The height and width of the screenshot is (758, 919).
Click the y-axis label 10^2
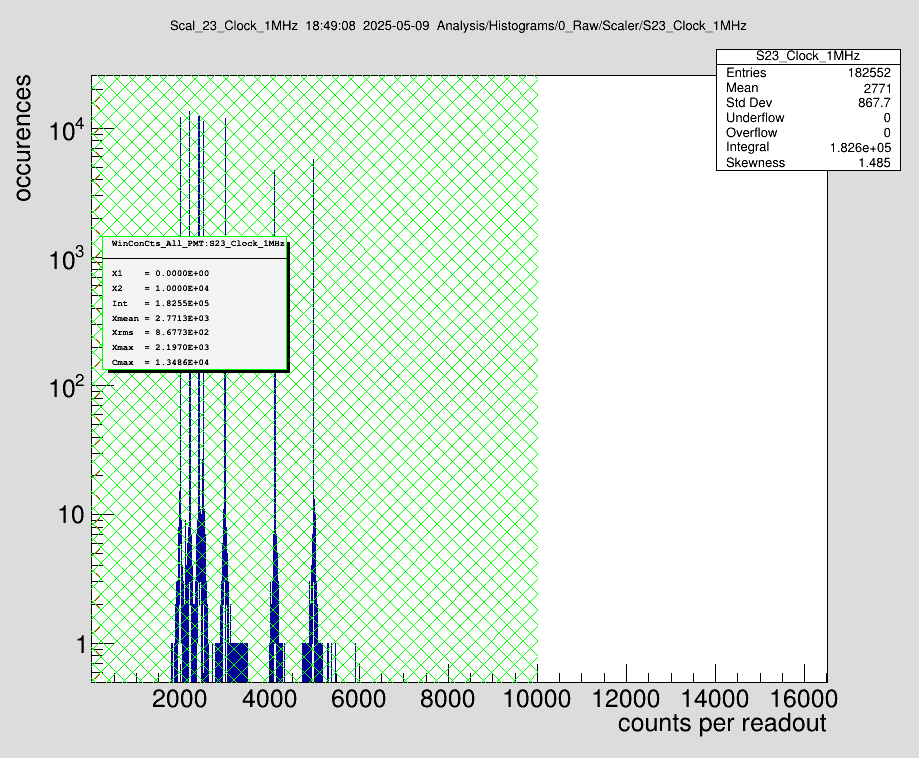(66, 386)
